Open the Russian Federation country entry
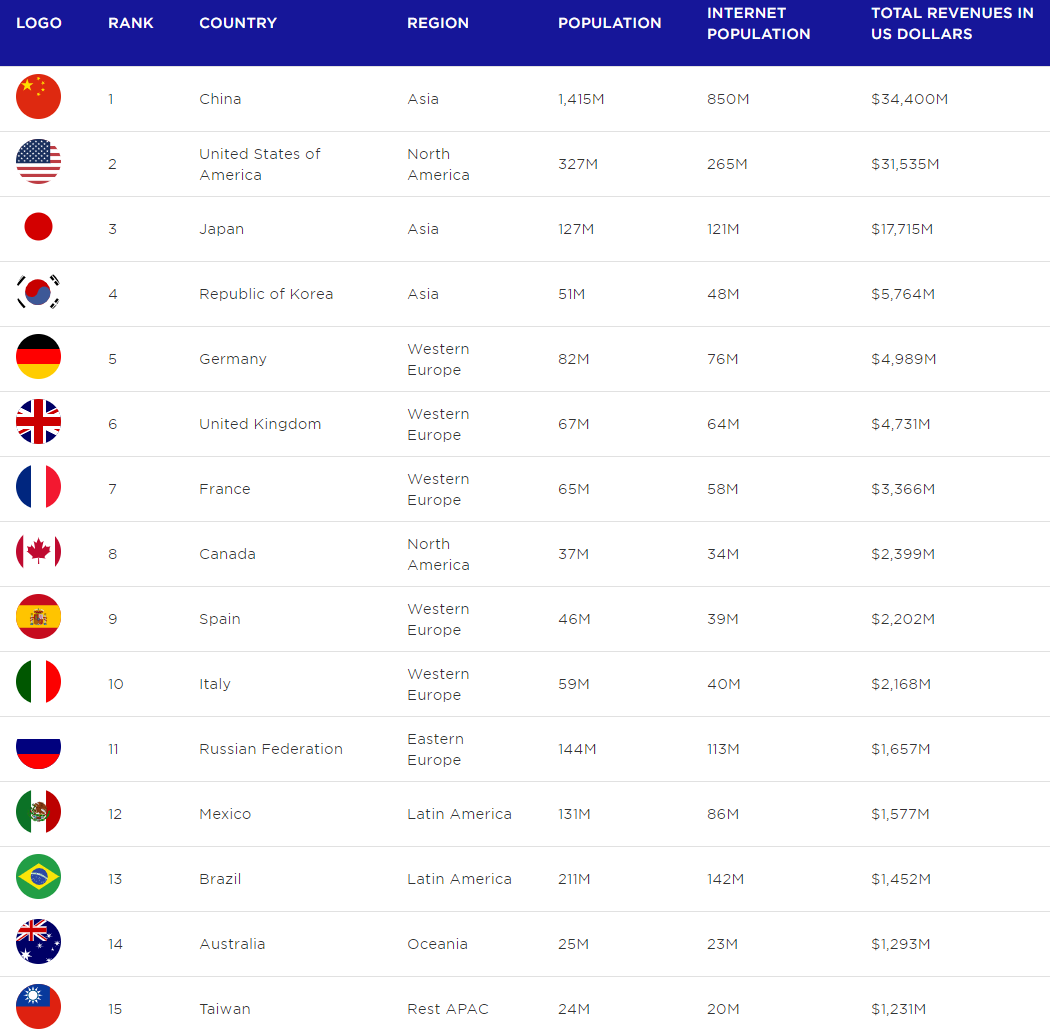The image size is (1050, 1030). point(271,749)
